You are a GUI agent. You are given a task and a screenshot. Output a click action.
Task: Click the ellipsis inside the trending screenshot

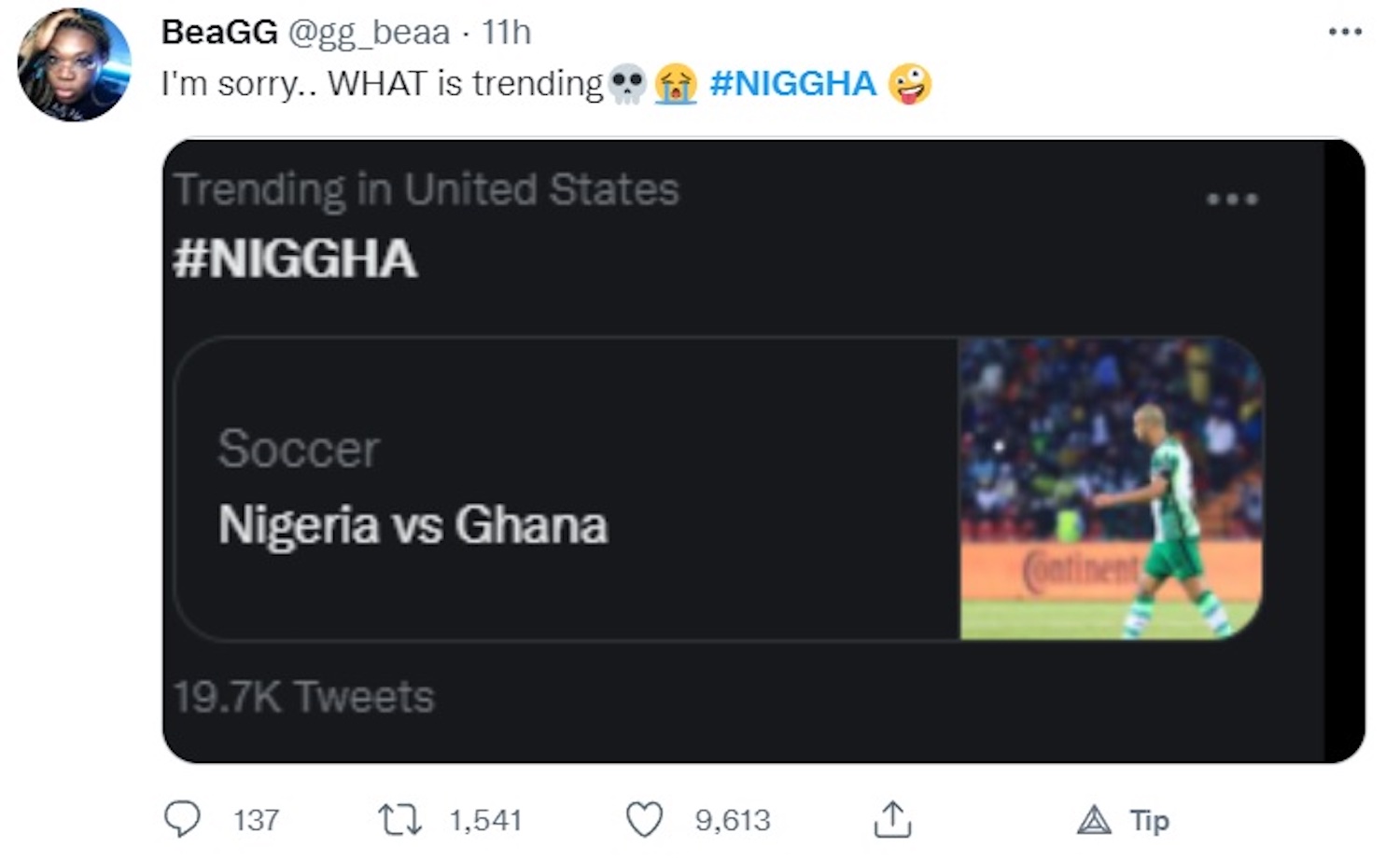tap(1232, 199)
